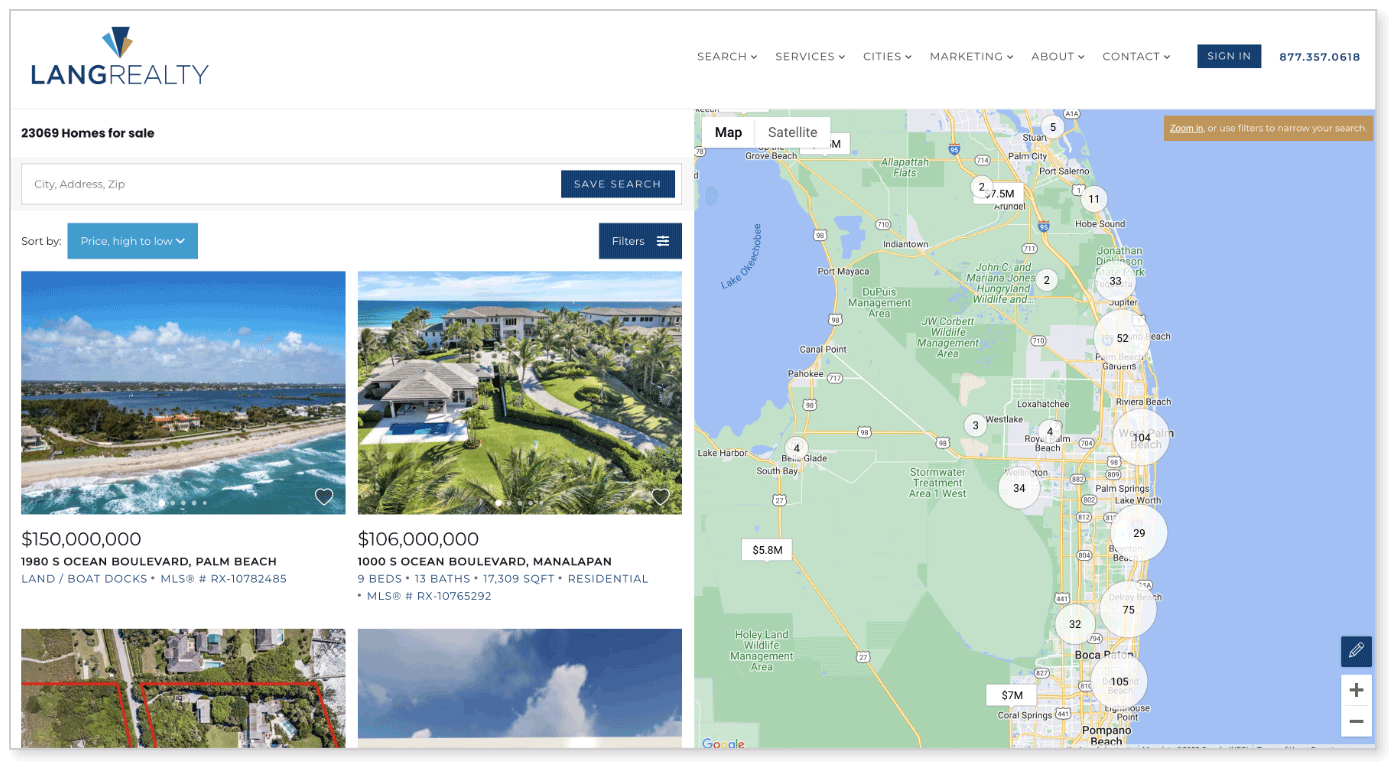The image size is (1399, 771).
Task: Zoom out using the map's minus icon
Action: click(x=1356, y=721)
